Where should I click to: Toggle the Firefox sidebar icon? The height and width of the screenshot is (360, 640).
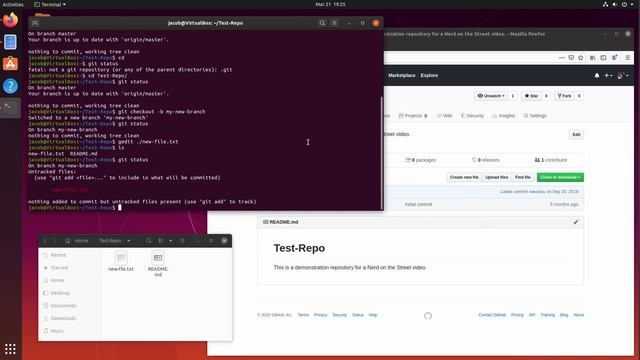click(603, 58)
